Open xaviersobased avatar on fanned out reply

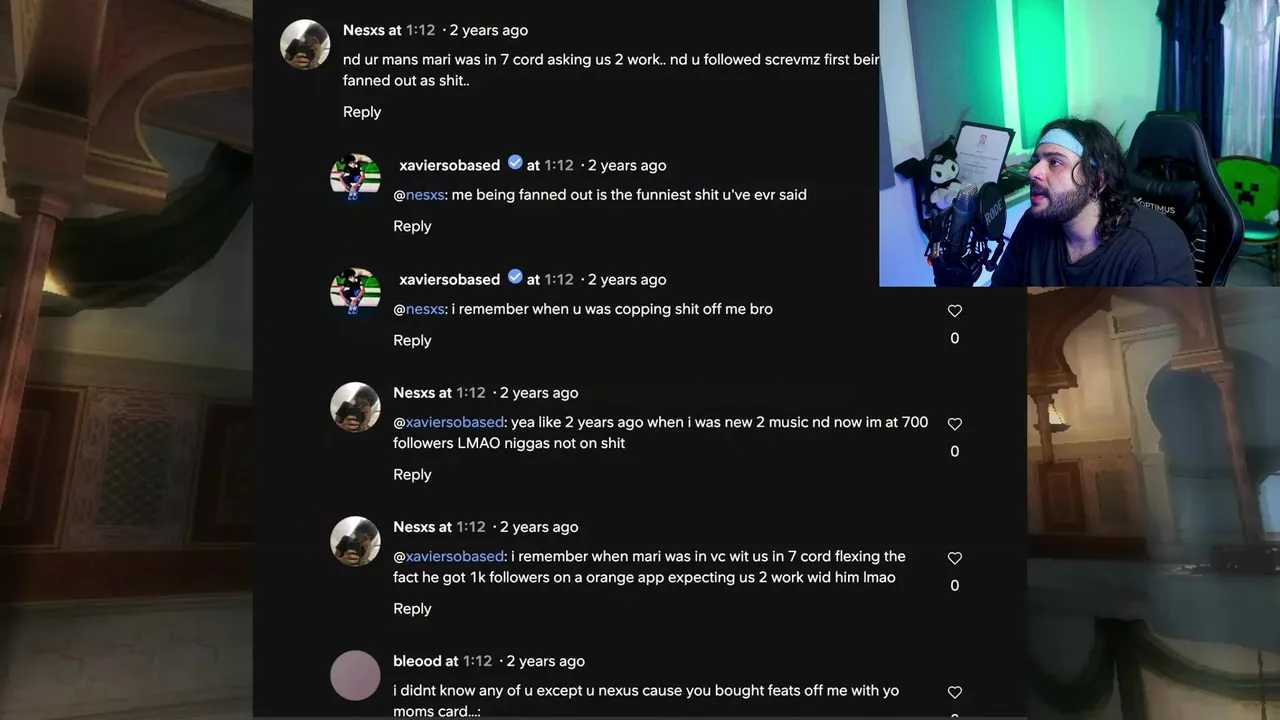(x=355, y=178)
